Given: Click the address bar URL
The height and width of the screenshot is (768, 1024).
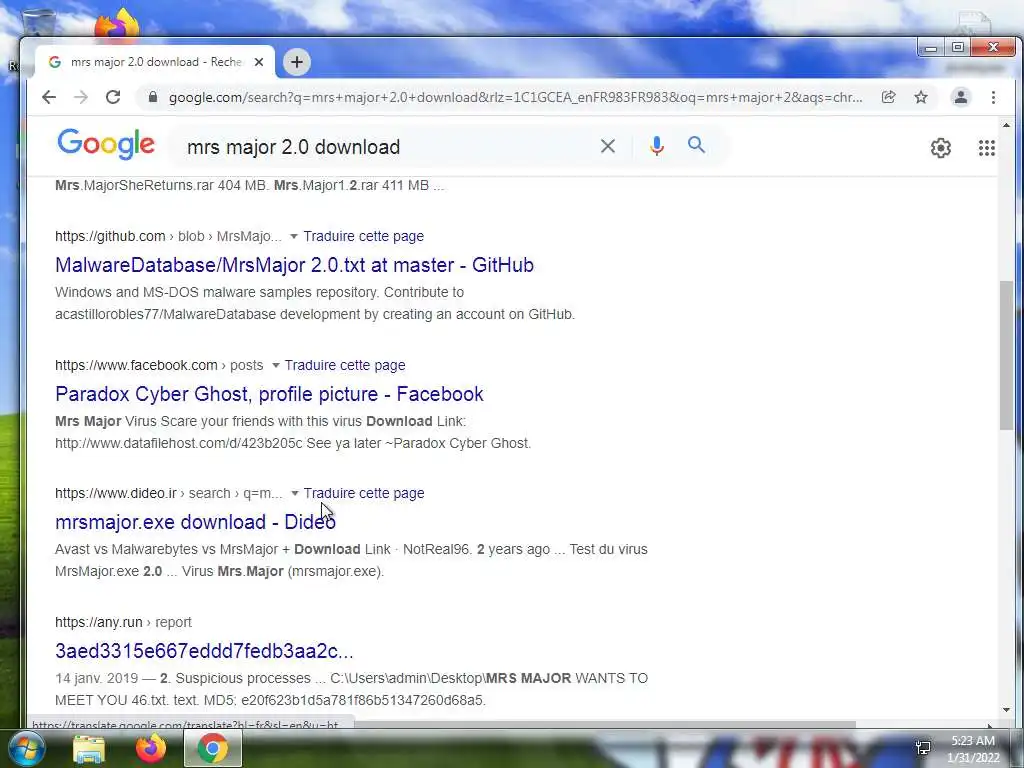Looking at the screenshot, I should pos(515,97).
